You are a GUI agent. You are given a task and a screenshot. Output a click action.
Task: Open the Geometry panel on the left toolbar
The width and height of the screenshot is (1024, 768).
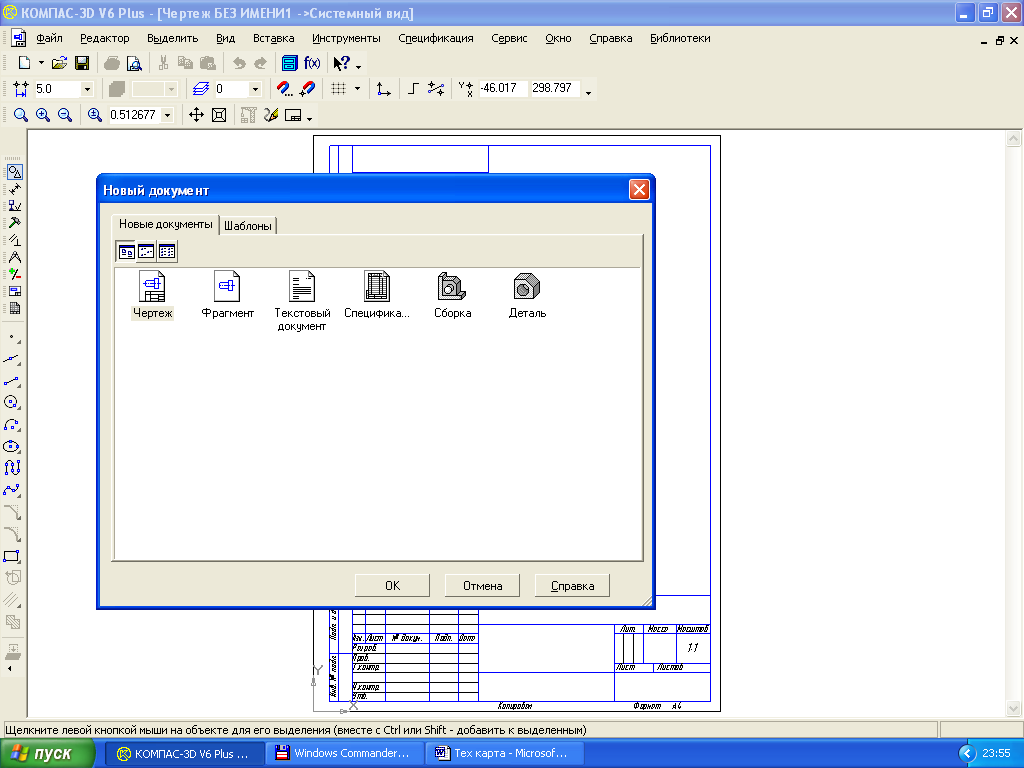click(14, 172)
